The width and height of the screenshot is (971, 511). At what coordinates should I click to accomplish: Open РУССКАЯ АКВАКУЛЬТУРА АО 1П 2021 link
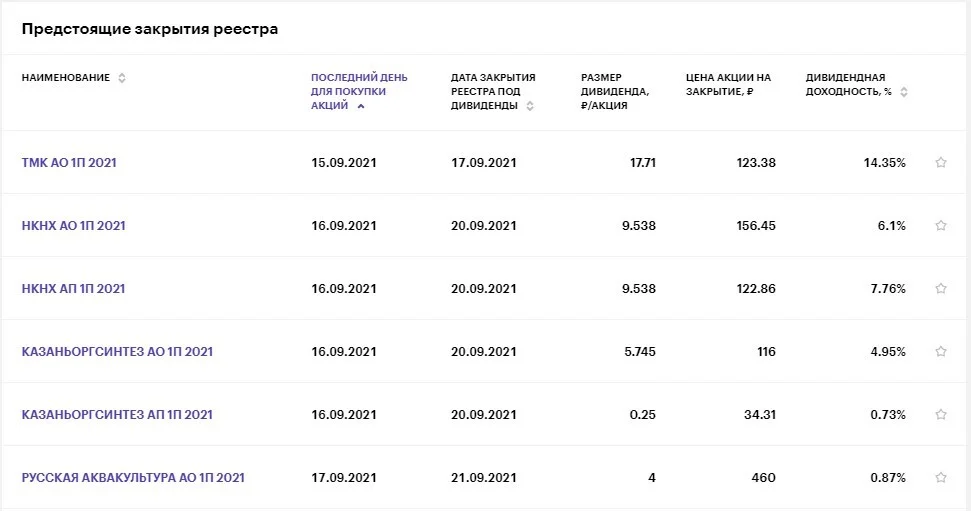tap(133, 478)
